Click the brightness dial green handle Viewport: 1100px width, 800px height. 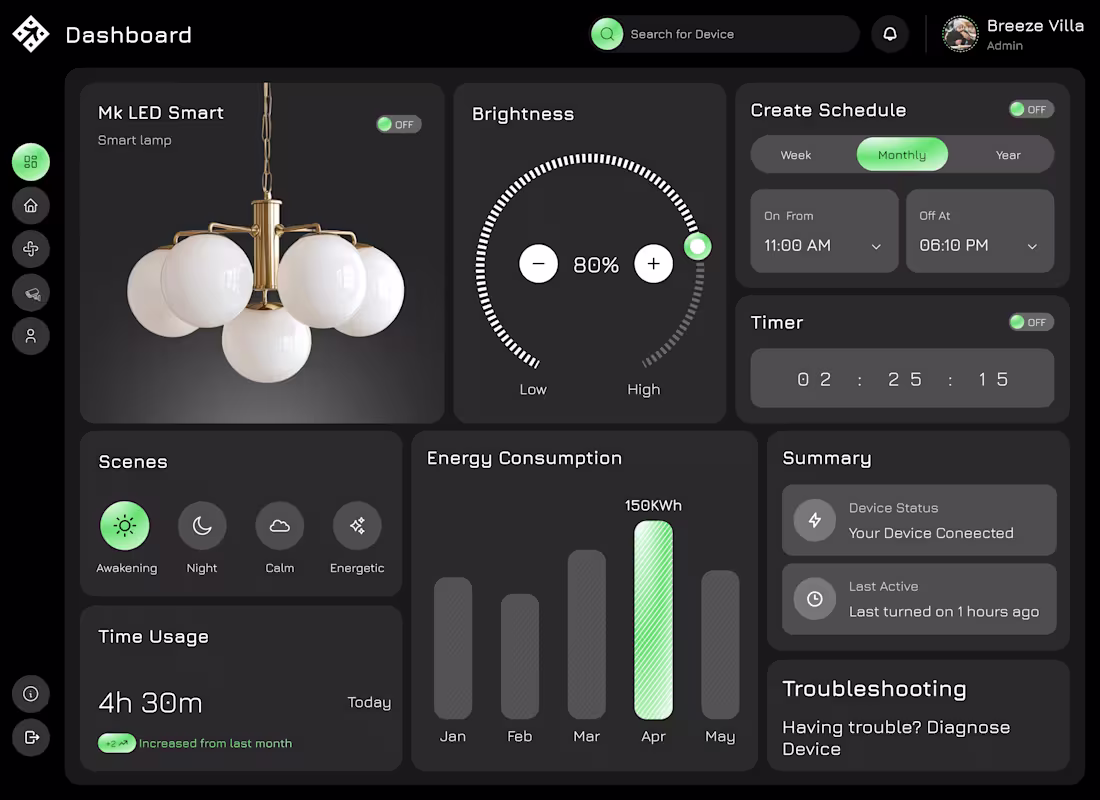point(697,246)
